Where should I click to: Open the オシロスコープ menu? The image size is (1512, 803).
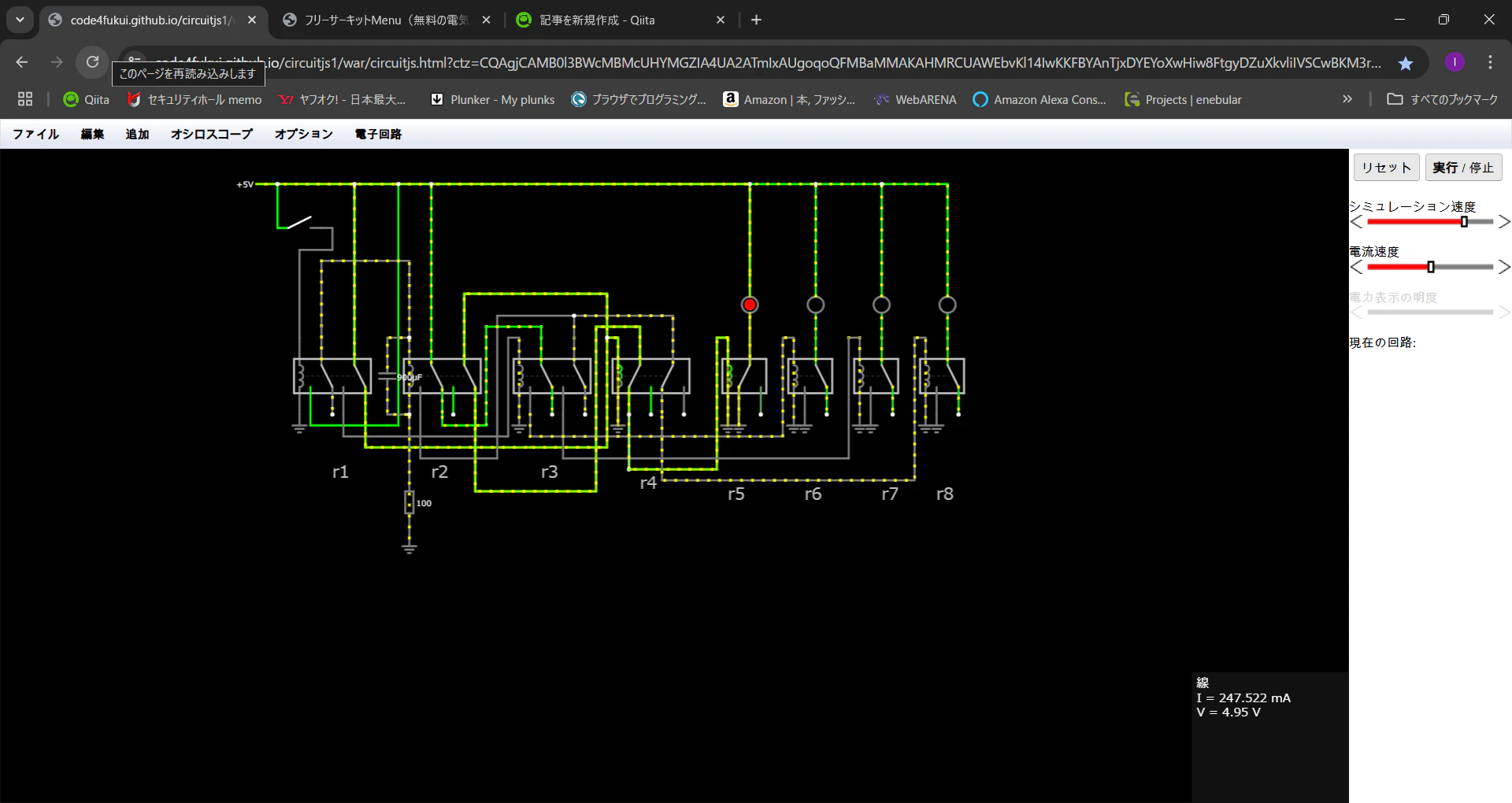(x=212, y=134)
